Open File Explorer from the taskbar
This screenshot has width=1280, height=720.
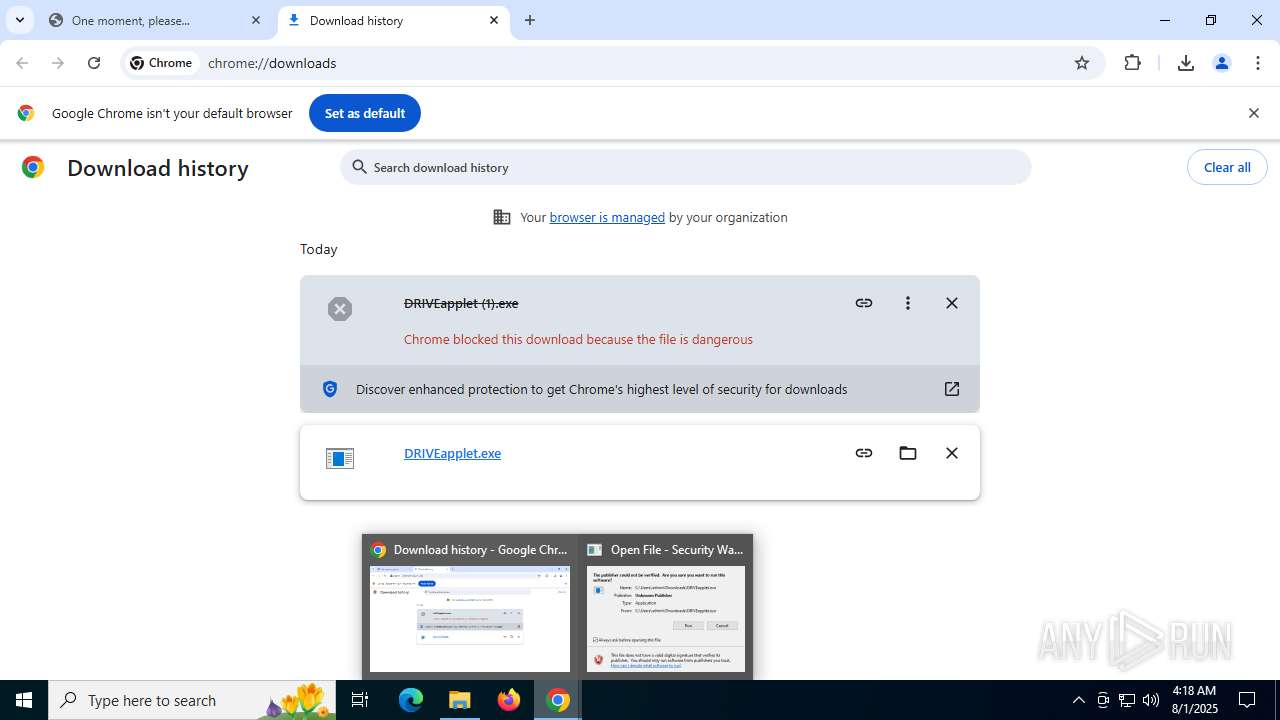(x=460, y=700)
